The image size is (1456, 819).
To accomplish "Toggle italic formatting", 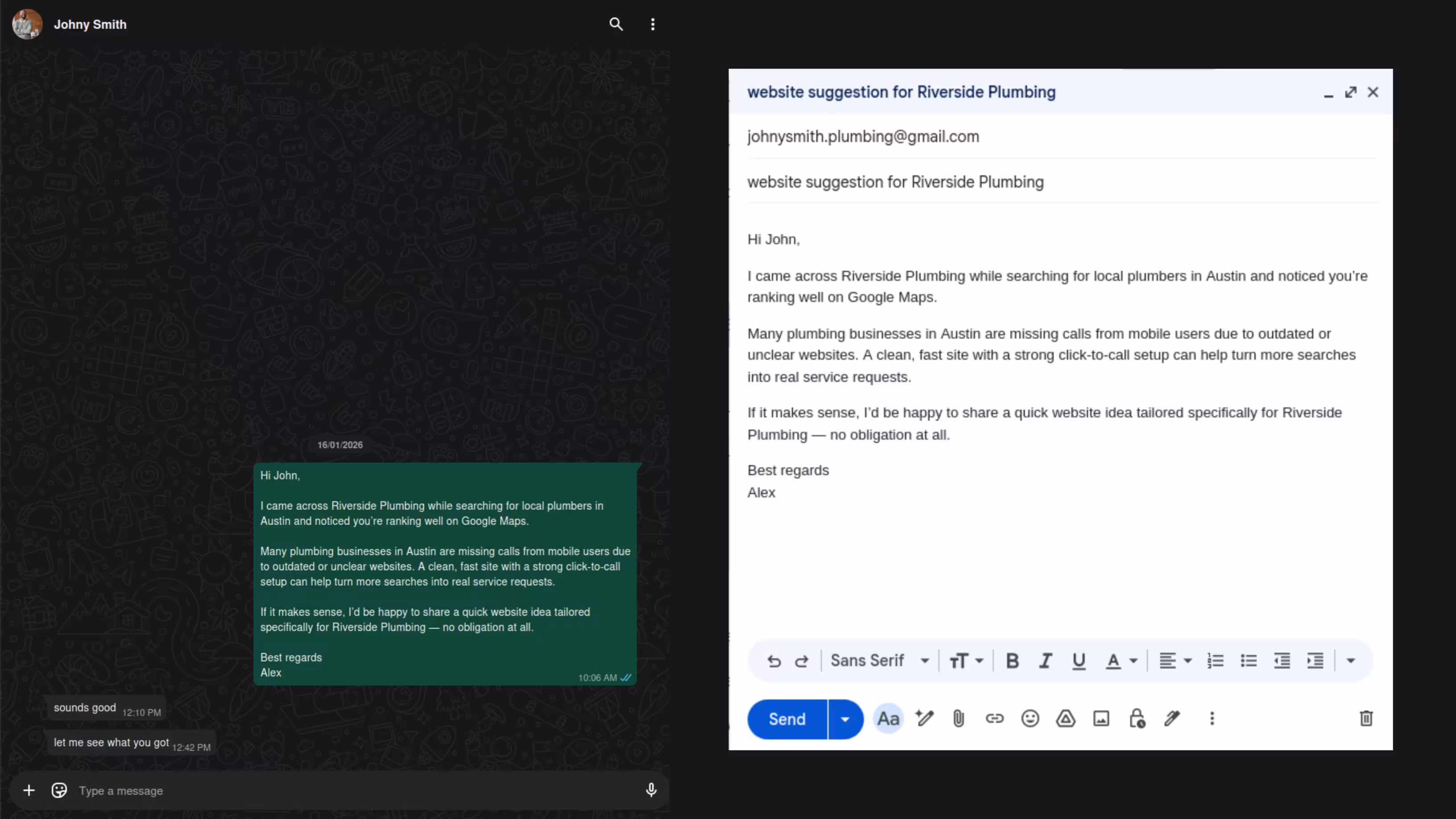I will [1046, 661].
